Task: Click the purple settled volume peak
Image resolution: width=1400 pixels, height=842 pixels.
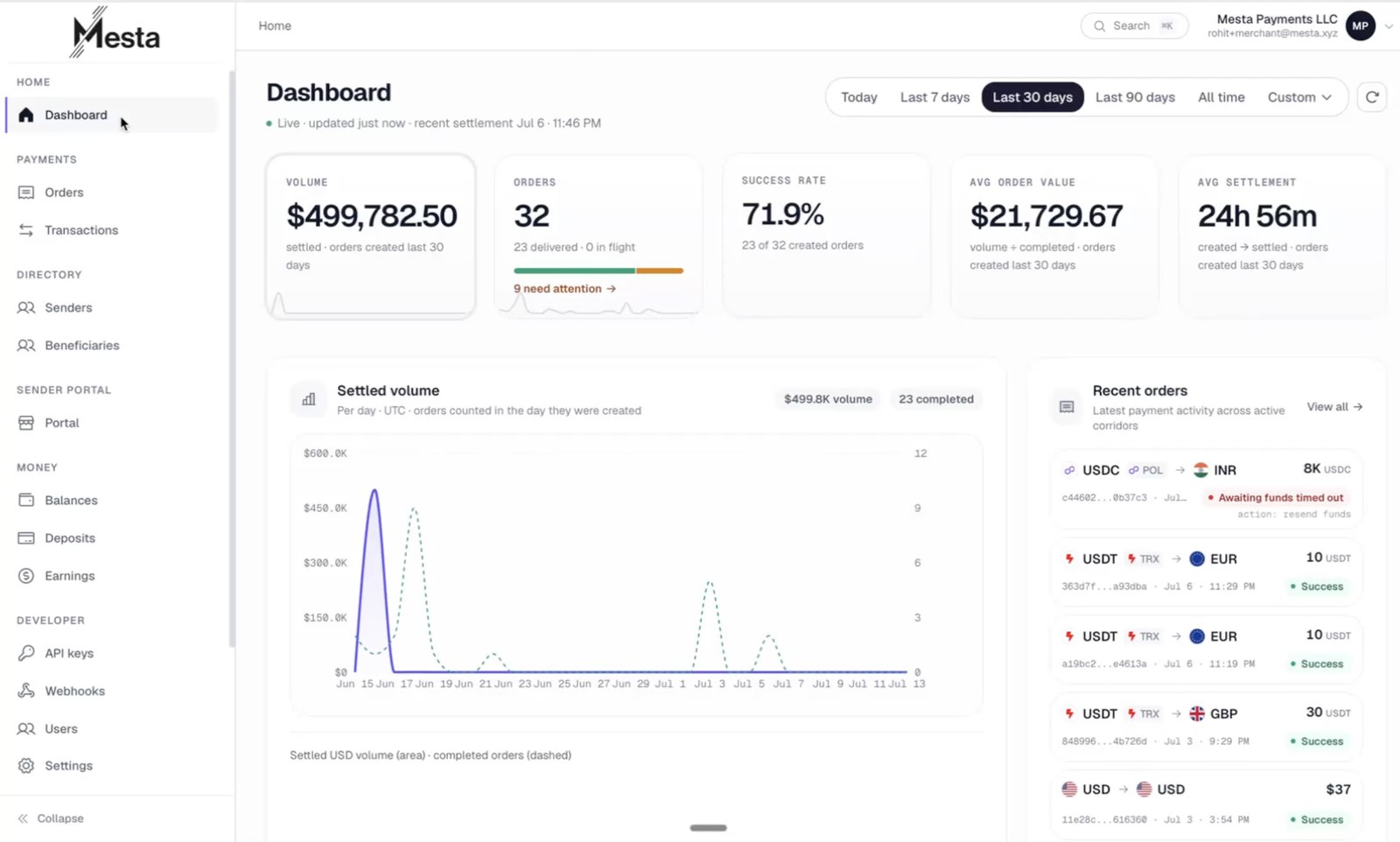Action: [374, 492]
